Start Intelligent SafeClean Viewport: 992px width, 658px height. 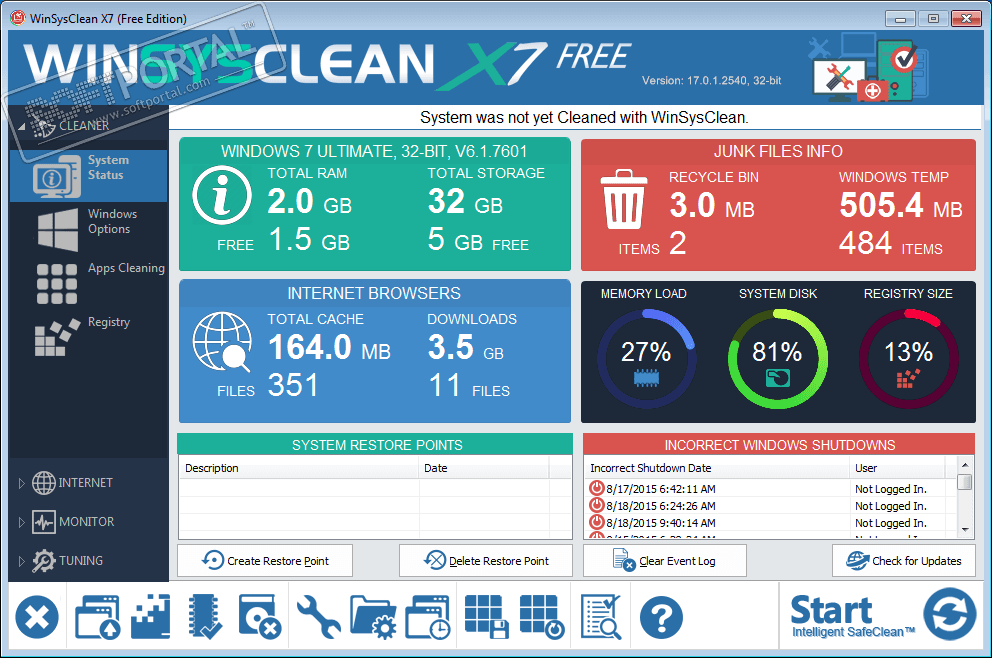883,615
